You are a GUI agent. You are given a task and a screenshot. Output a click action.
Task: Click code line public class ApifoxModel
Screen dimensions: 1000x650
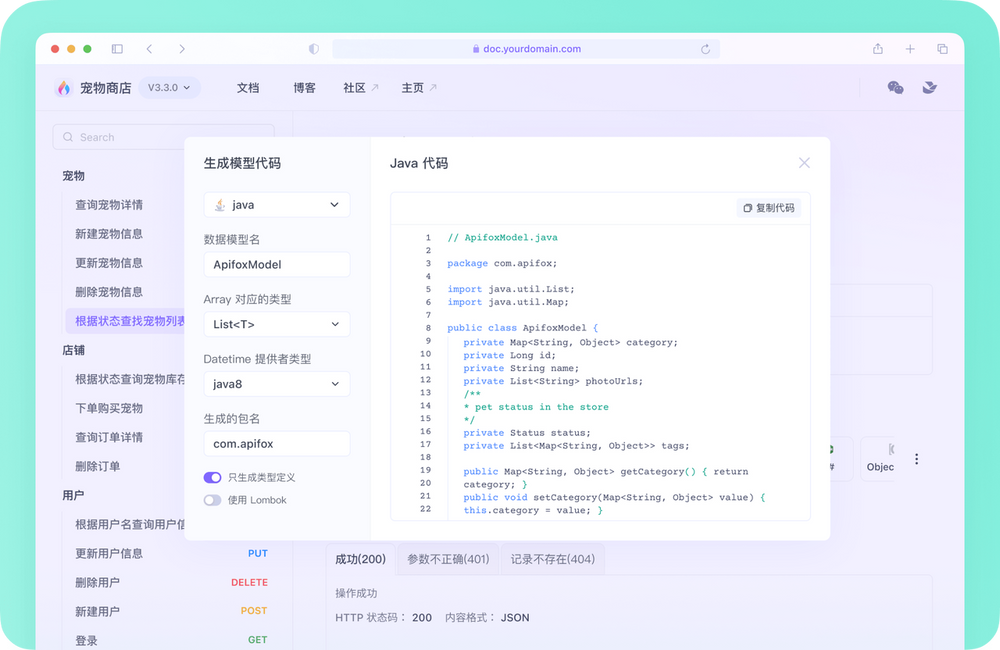click(522, 328)
